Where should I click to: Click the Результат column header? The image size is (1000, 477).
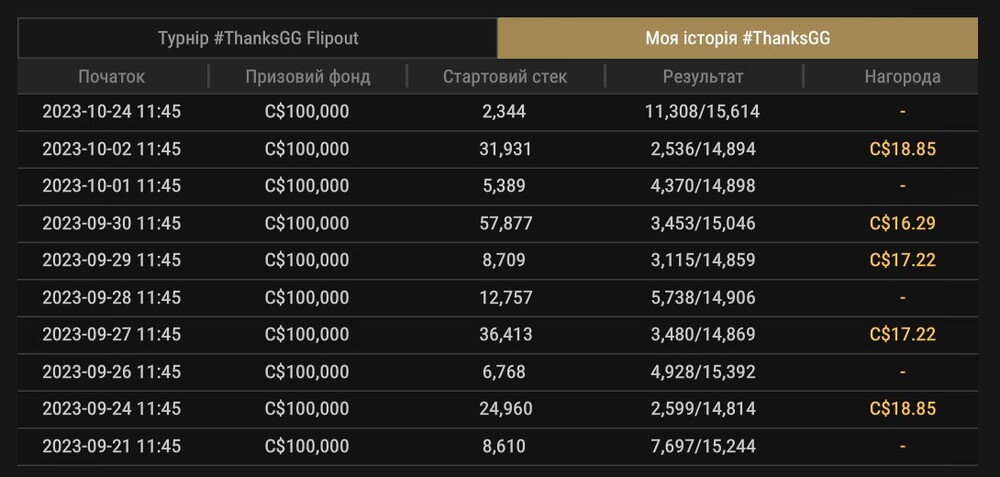point(703,77)
